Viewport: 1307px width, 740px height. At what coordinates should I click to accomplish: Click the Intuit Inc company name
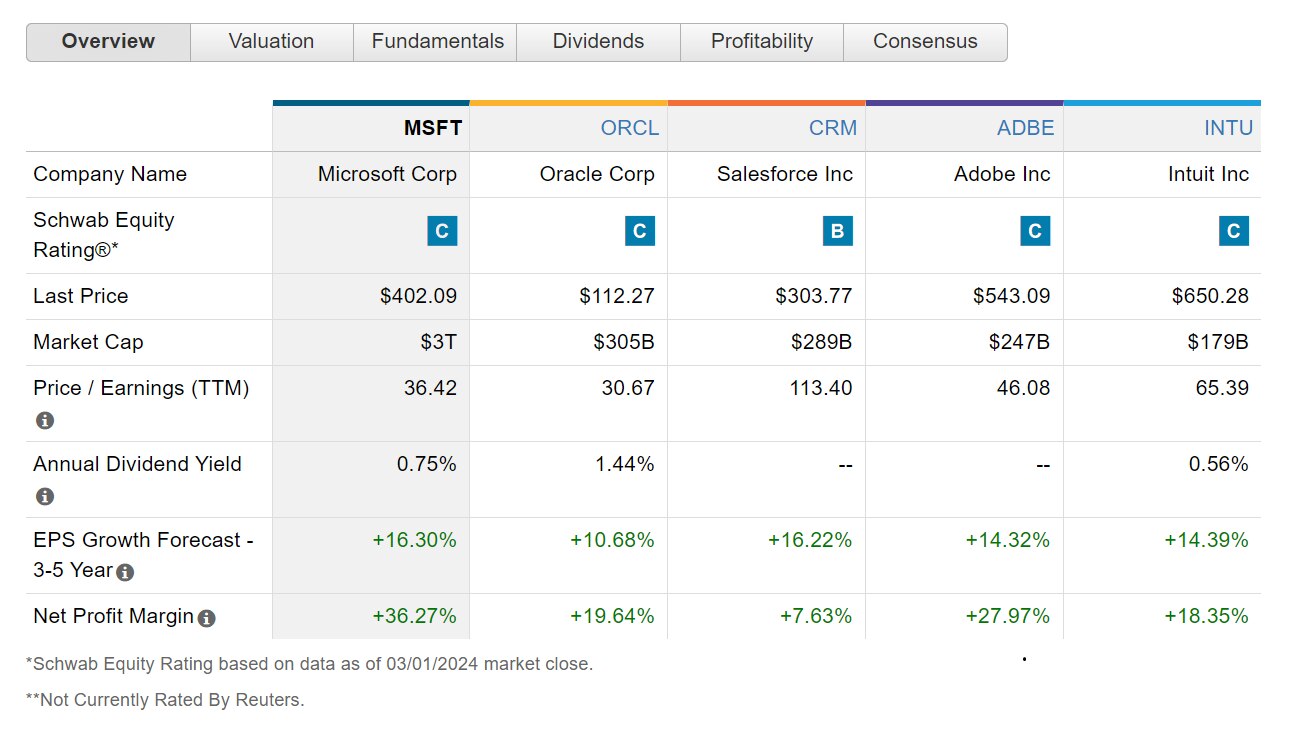(x=1208, y=174)
